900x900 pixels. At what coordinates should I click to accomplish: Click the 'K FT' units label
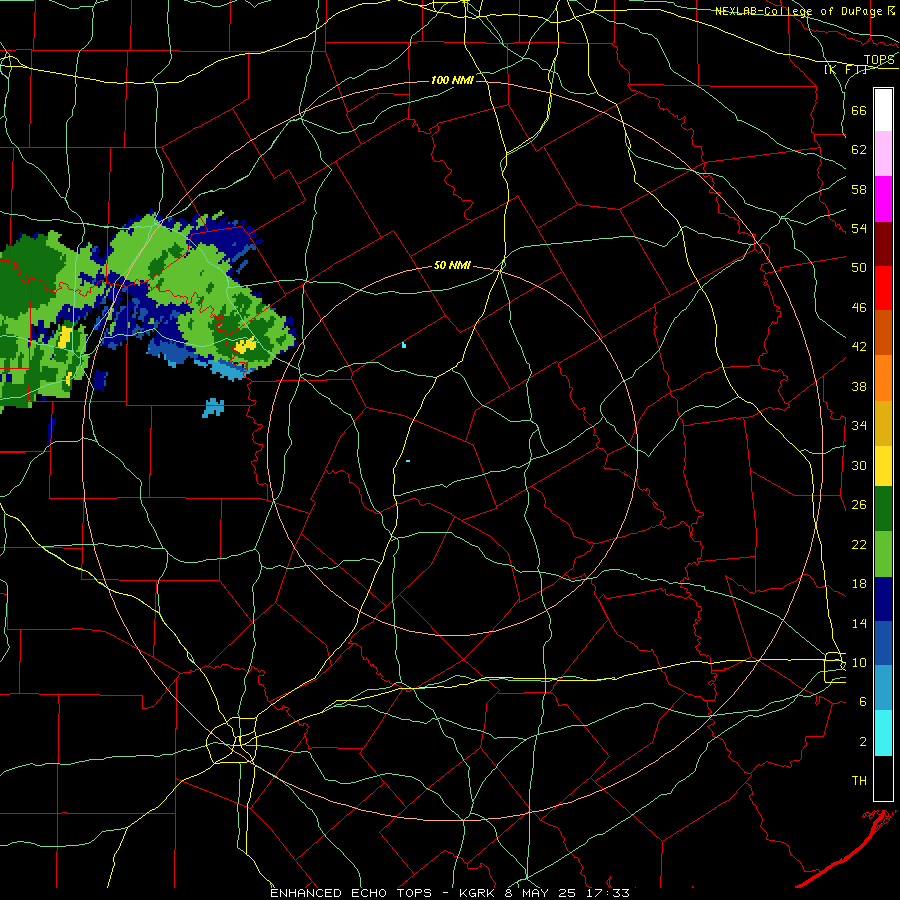845,69
